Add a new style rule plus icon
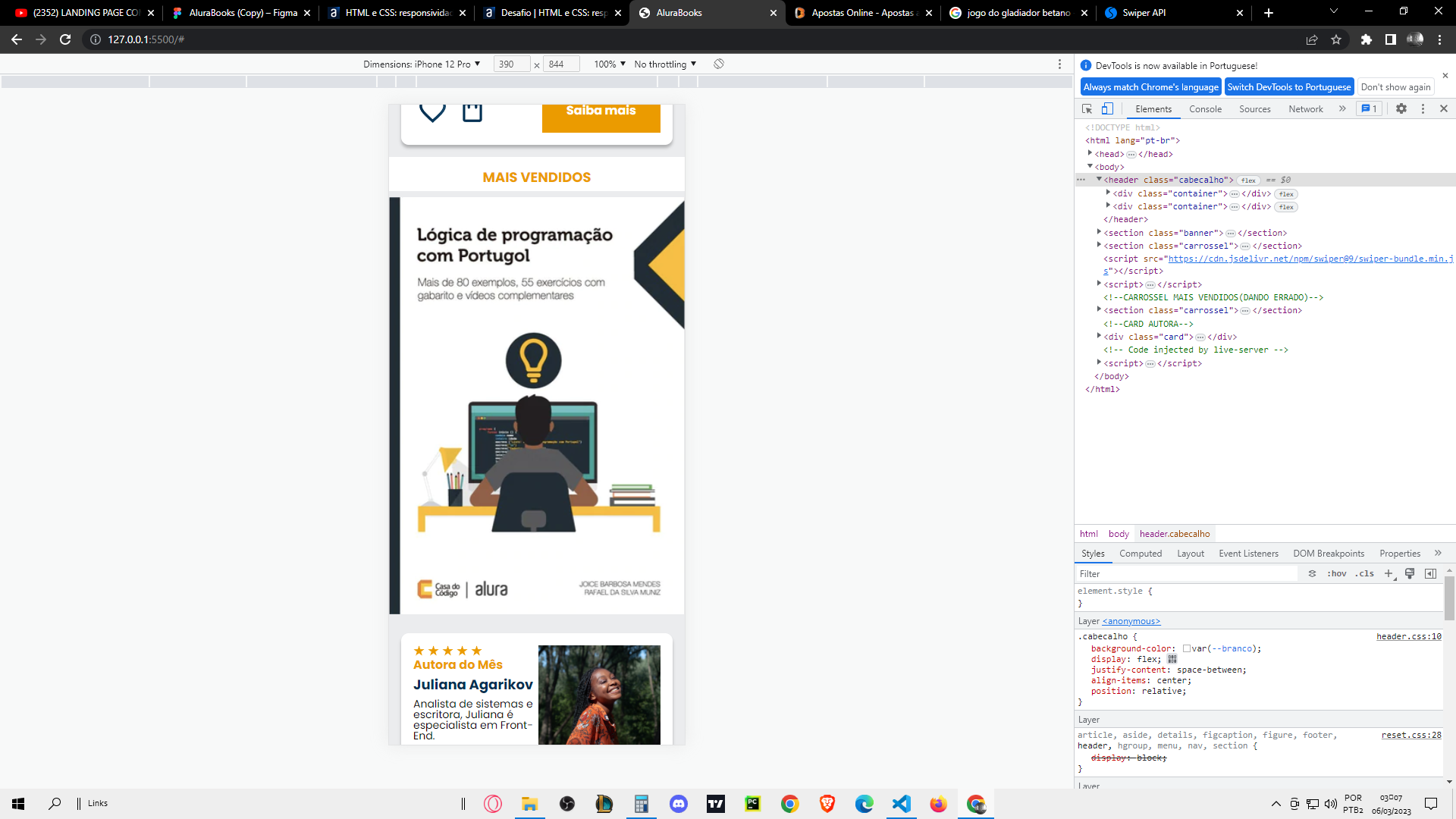Viewport: 1456px width, 819px height. click(x=1389, y=574)
